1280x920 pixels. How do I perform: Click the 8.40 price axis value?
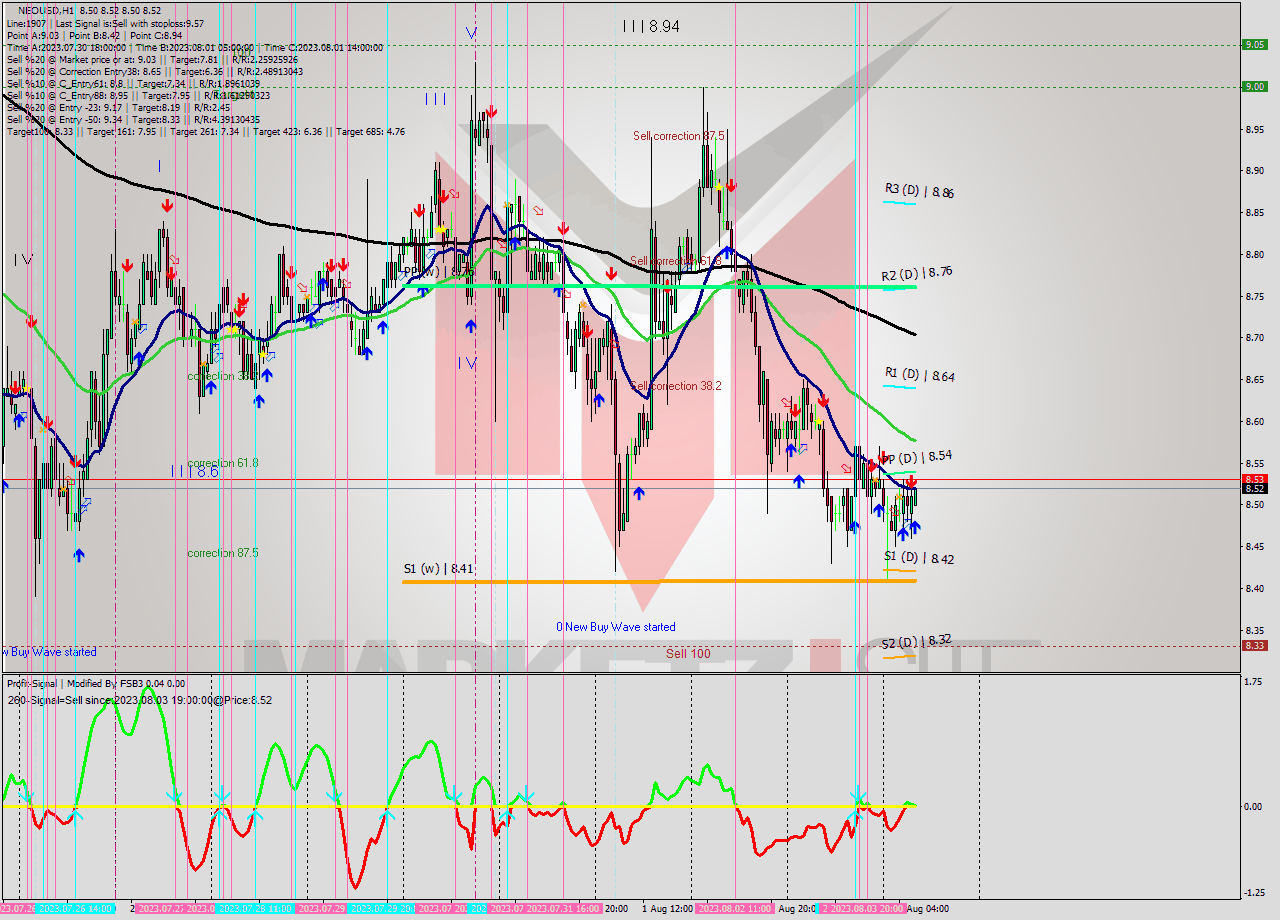(1254, 588)
